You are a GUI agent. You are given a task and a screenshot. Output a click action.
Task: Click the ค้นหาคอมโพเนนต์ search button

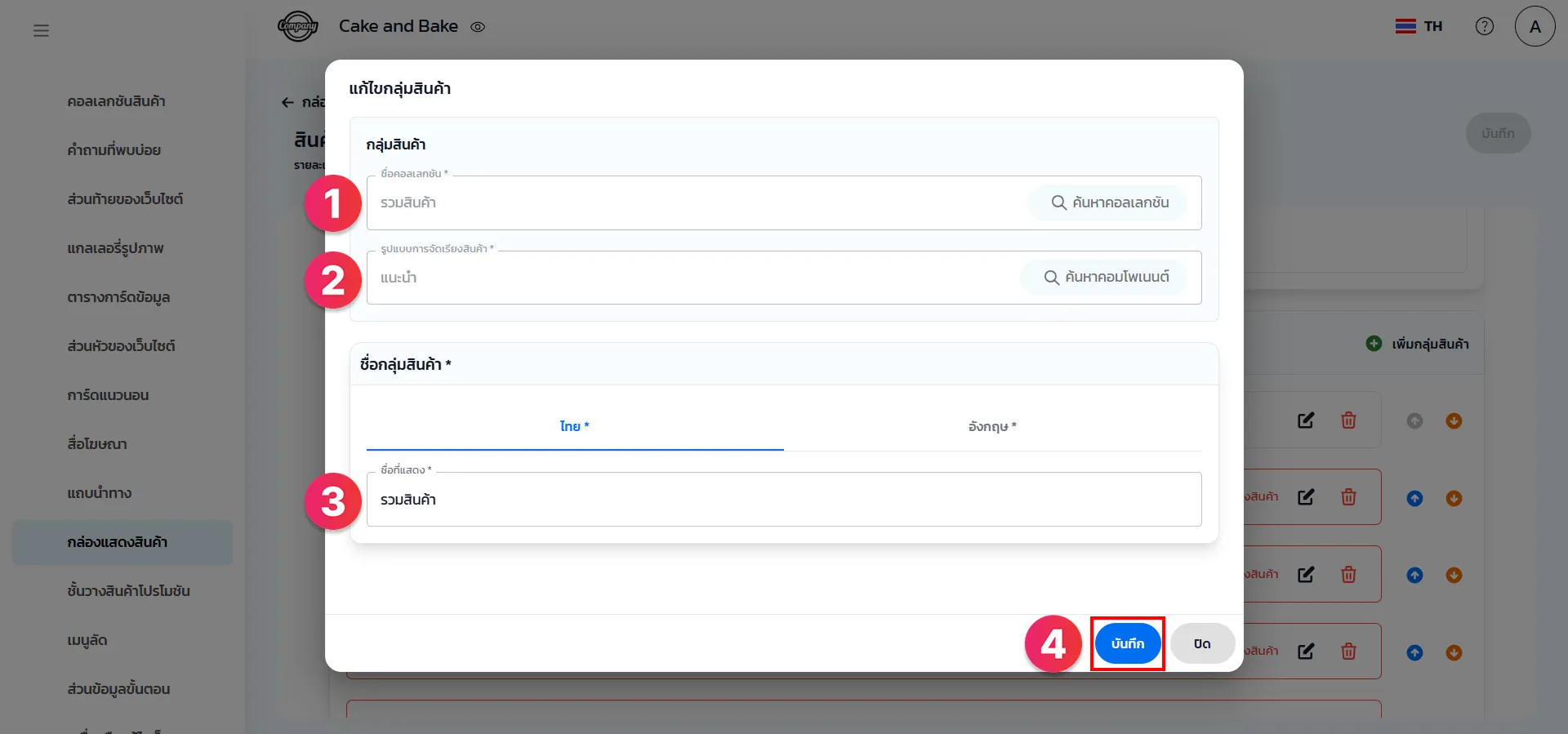[1106, 278]
